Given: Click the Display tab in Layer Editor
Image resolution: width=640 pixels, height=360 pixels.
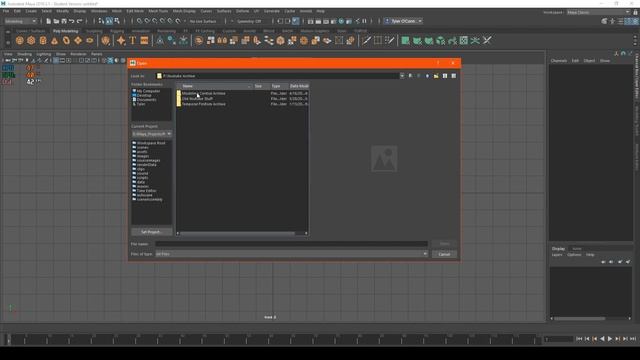Looking at the screenshot, I should click(x=558, y=249).
